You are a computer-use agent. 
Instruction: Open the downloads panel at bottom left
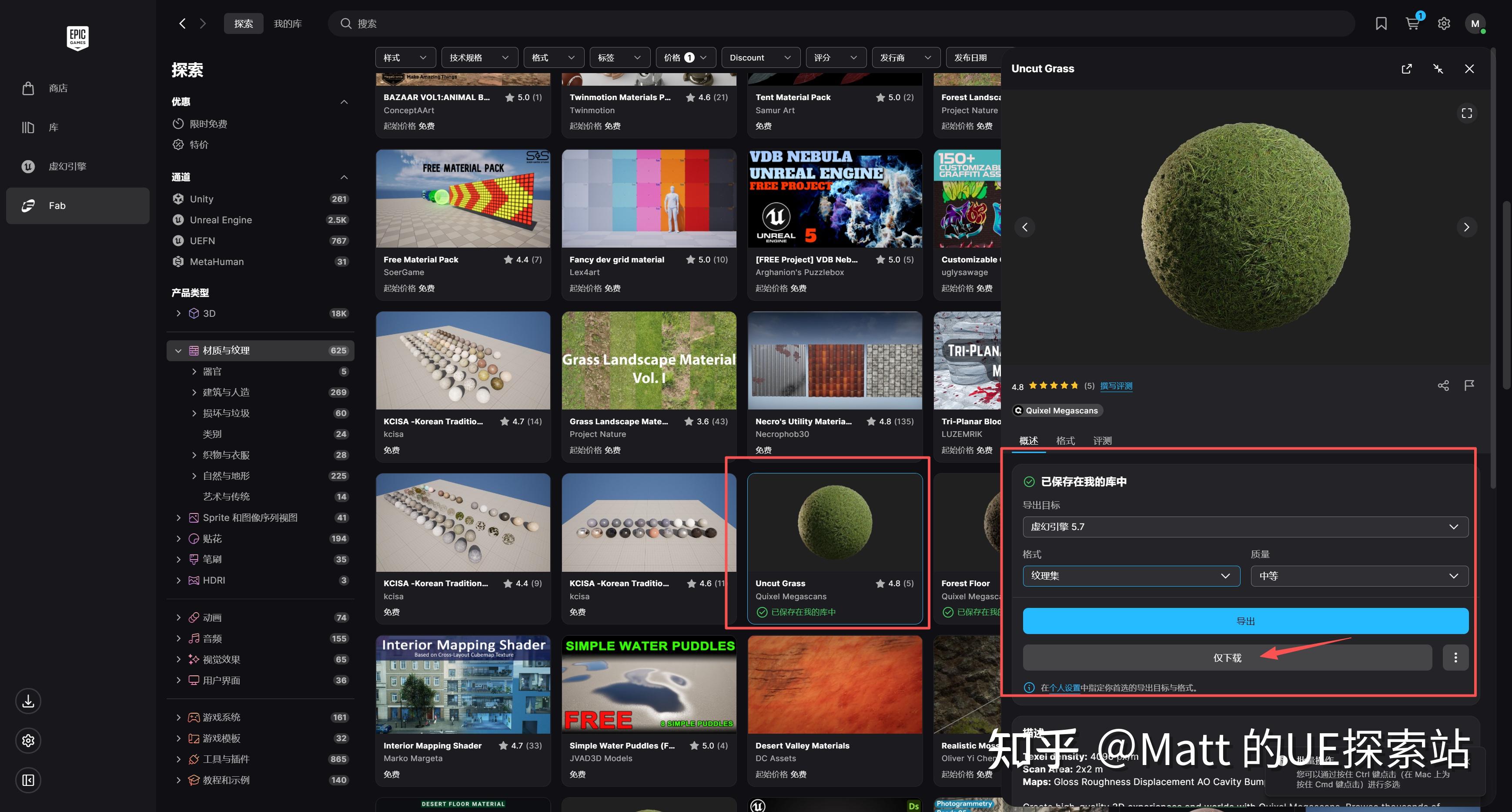pos(27,701)
